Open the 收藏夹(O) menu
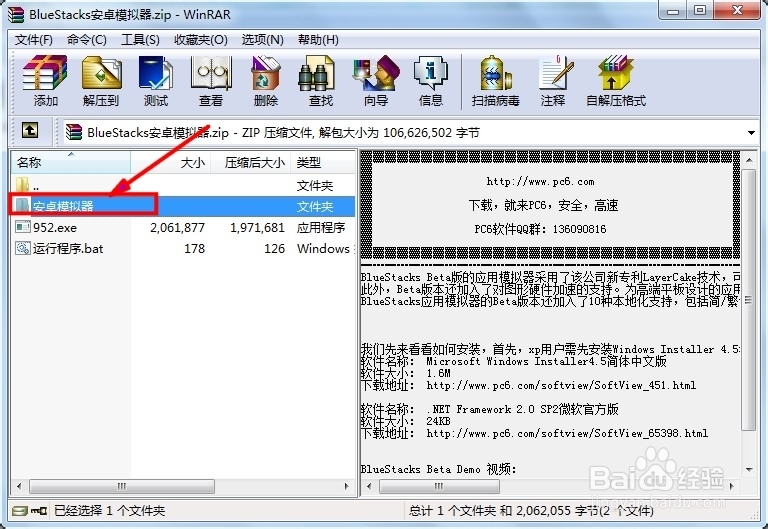This screenshot has height=529, width=768. tap(201, 40)
